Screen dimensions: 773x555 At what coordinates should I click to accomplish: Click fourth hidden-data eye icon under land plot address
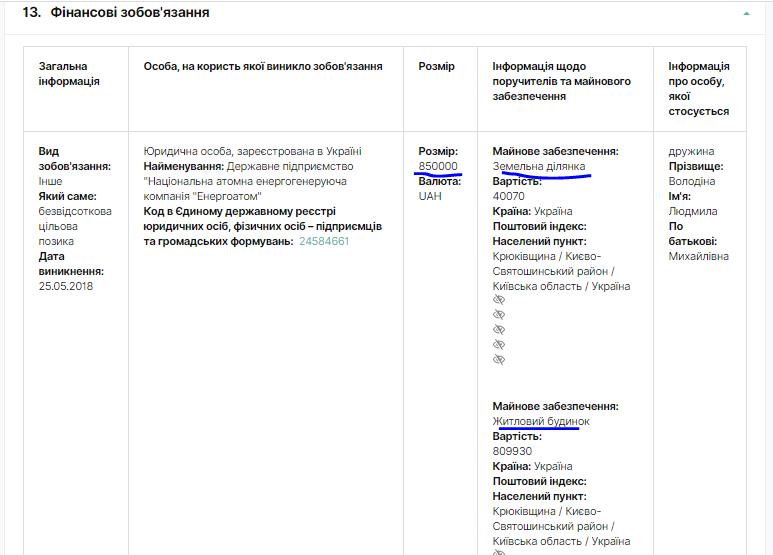point(499,345)
